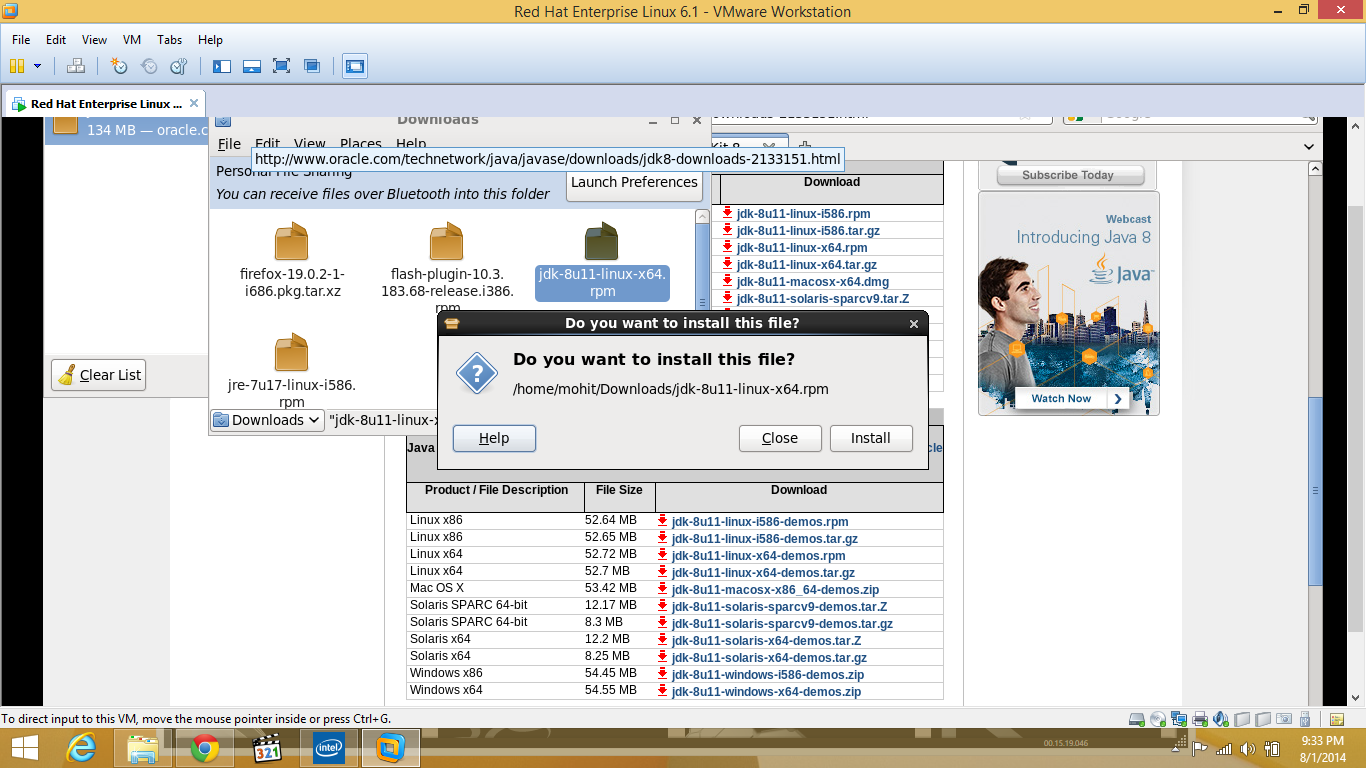Send Ctrl+Alt+Del to the virtual machine
This screenshot has width=1366, height=768.
coord(76,66)
